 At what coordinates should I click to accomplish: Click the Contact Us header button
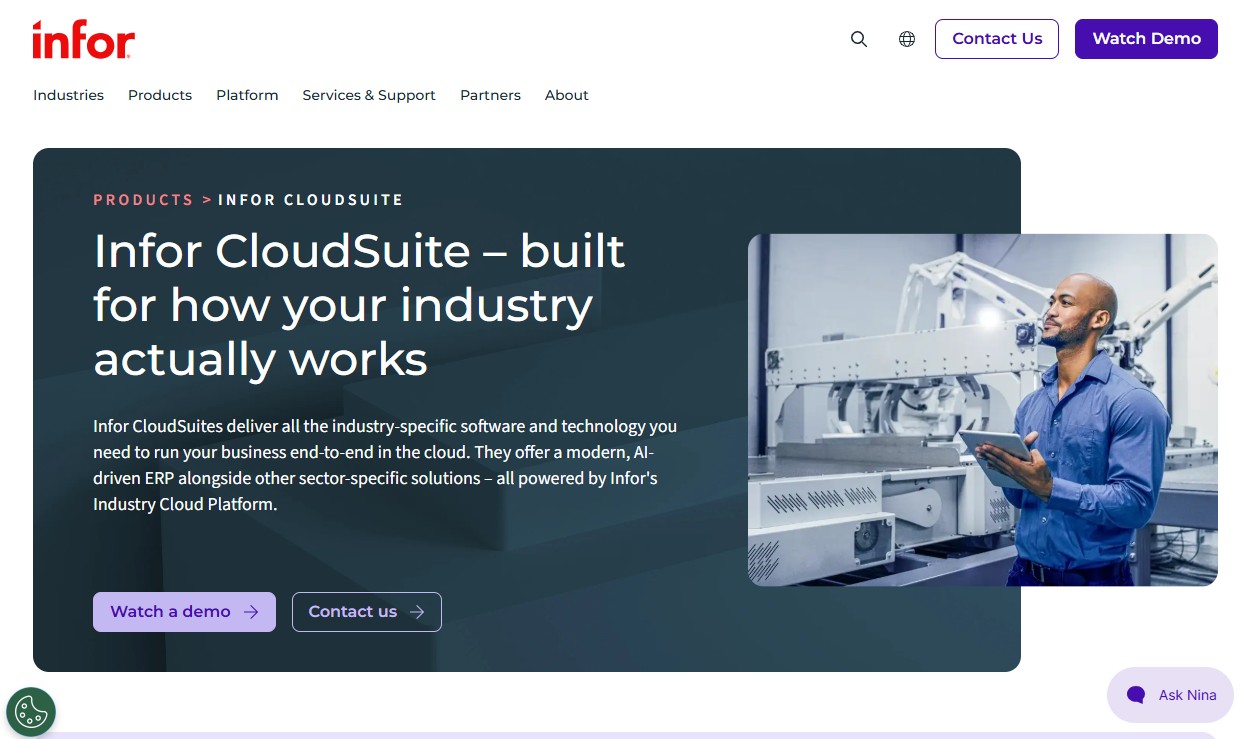click(997, 39)
